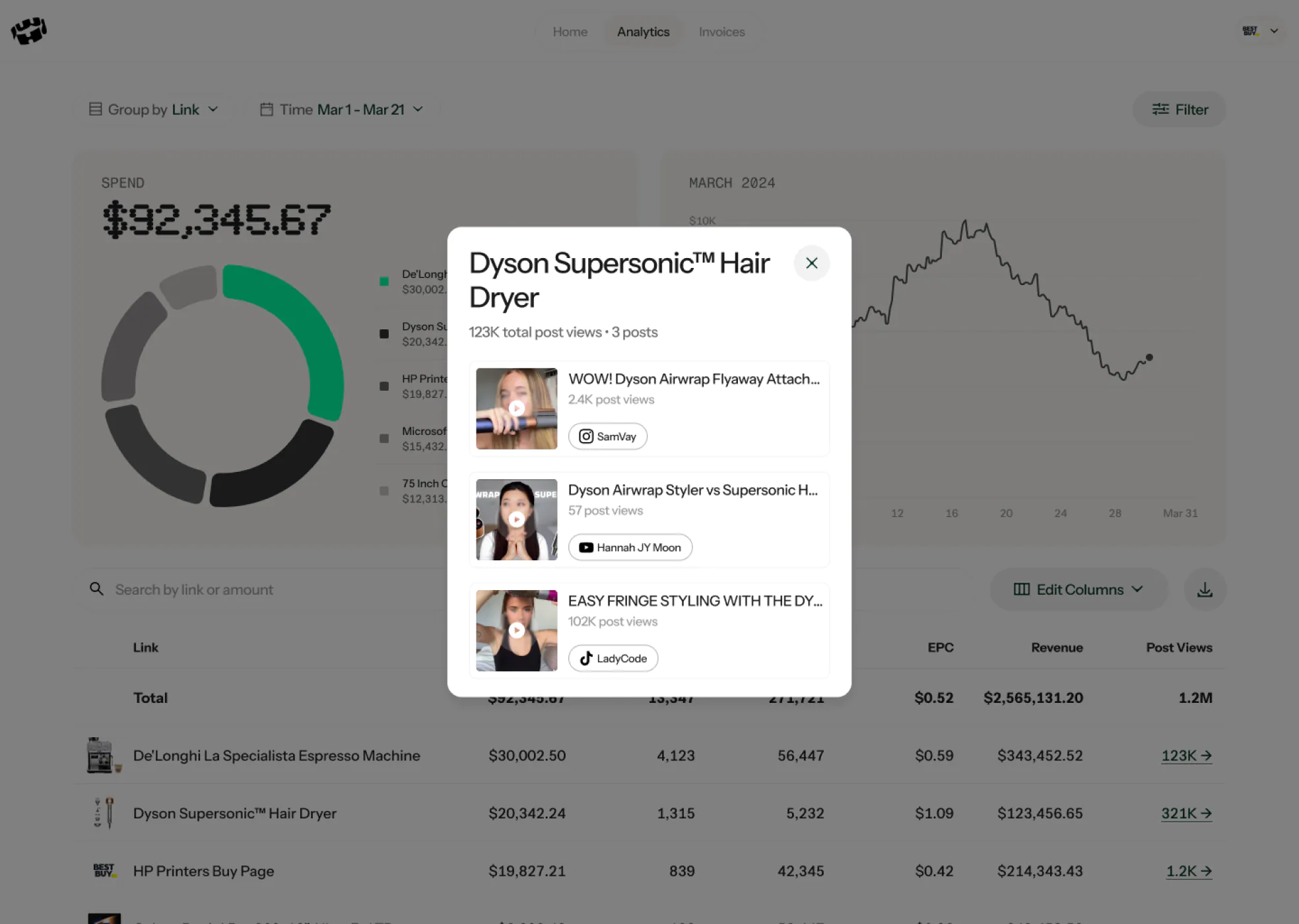
Task: Open the Edit Columns dropdown
Action: tap(1078, 589)
